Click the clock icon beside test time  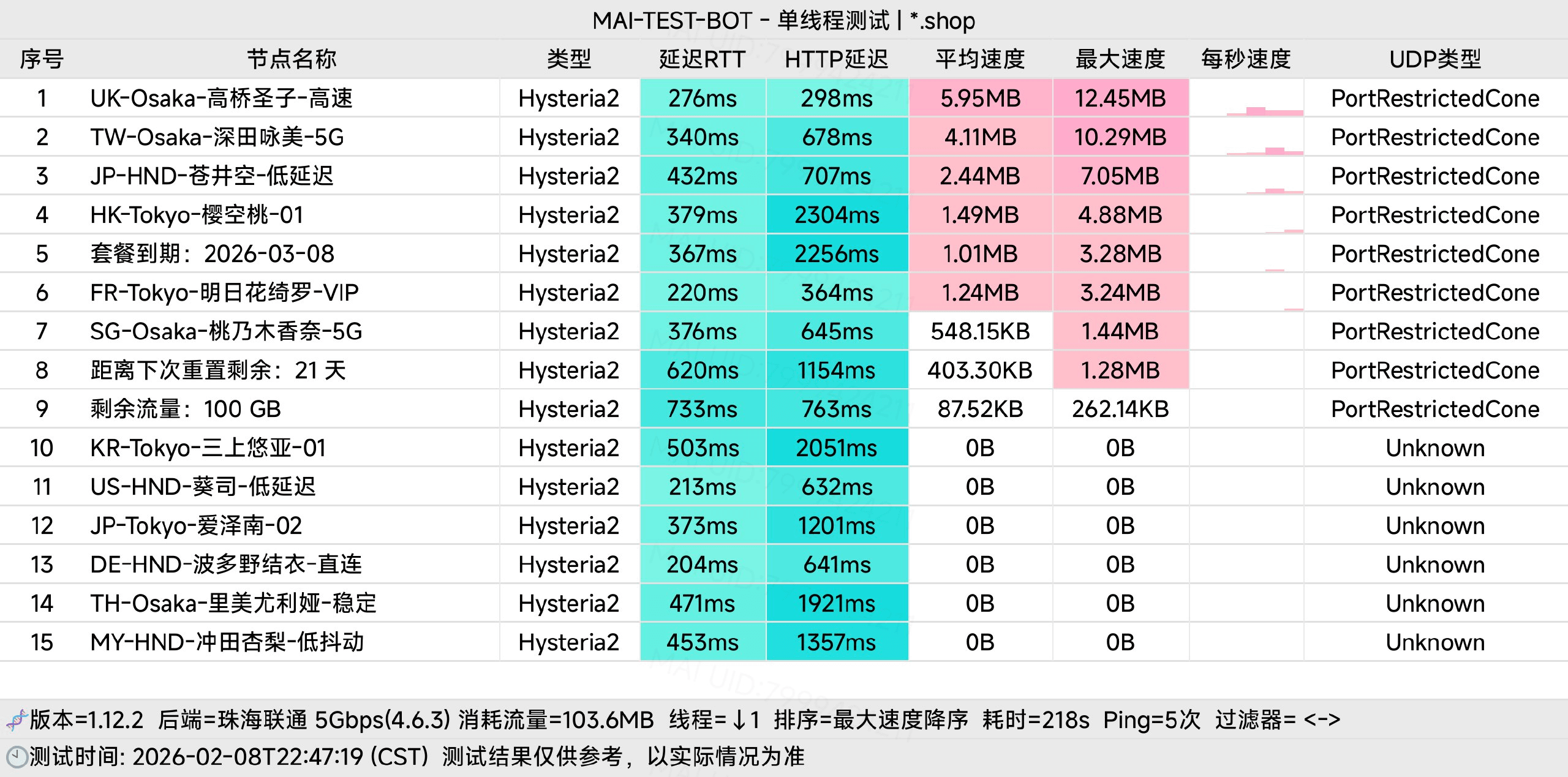(x=17, y=757)
